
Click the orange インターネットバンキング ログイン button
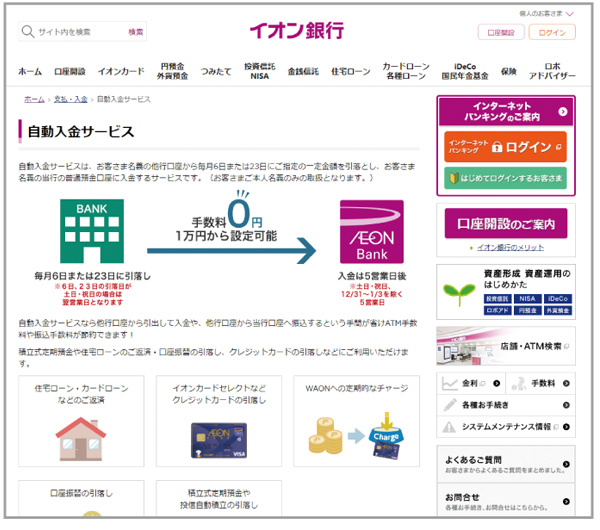click(505, 146)
